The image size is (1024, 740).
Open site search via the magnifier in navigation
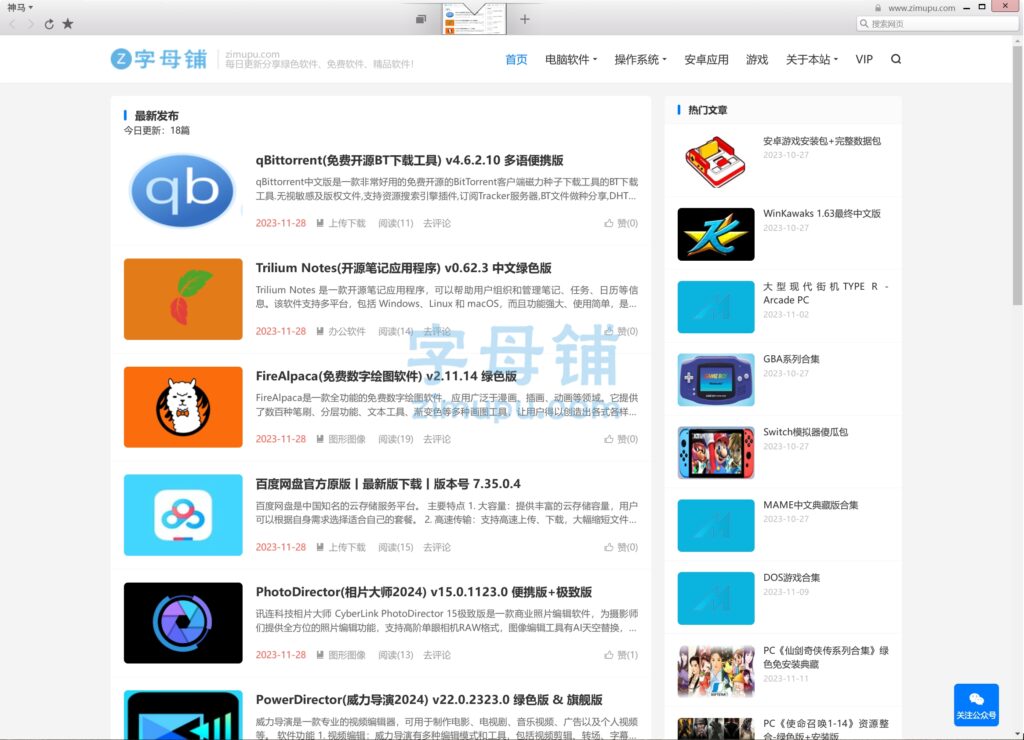click(x=896, y=59)
